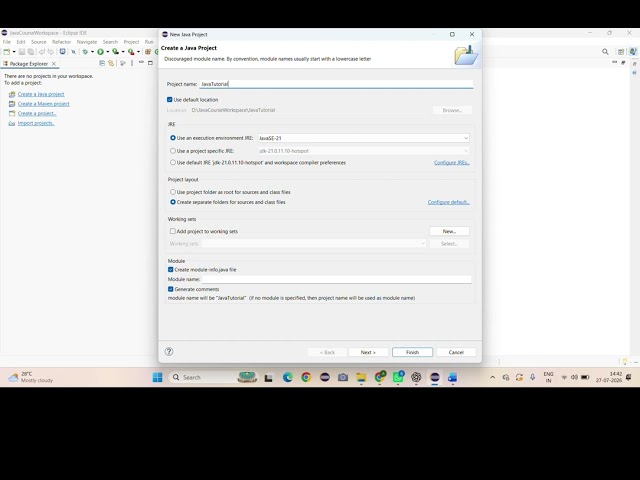Close the Package Explorer tab
Screen dimensions: 640x480
click(x=54, y=64)
